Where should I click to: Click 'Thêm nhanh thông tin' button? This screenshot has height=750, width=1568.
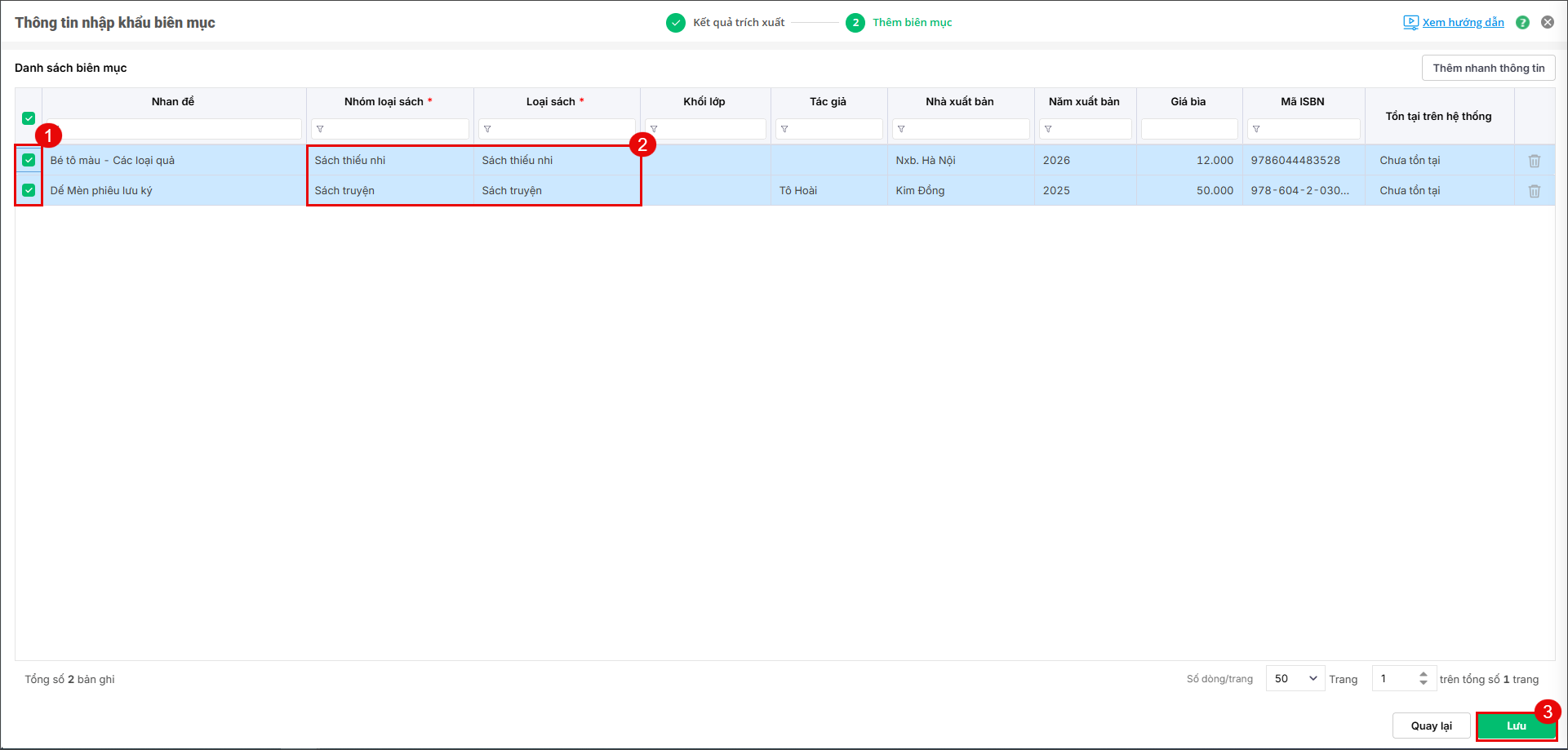[1489, 68]
